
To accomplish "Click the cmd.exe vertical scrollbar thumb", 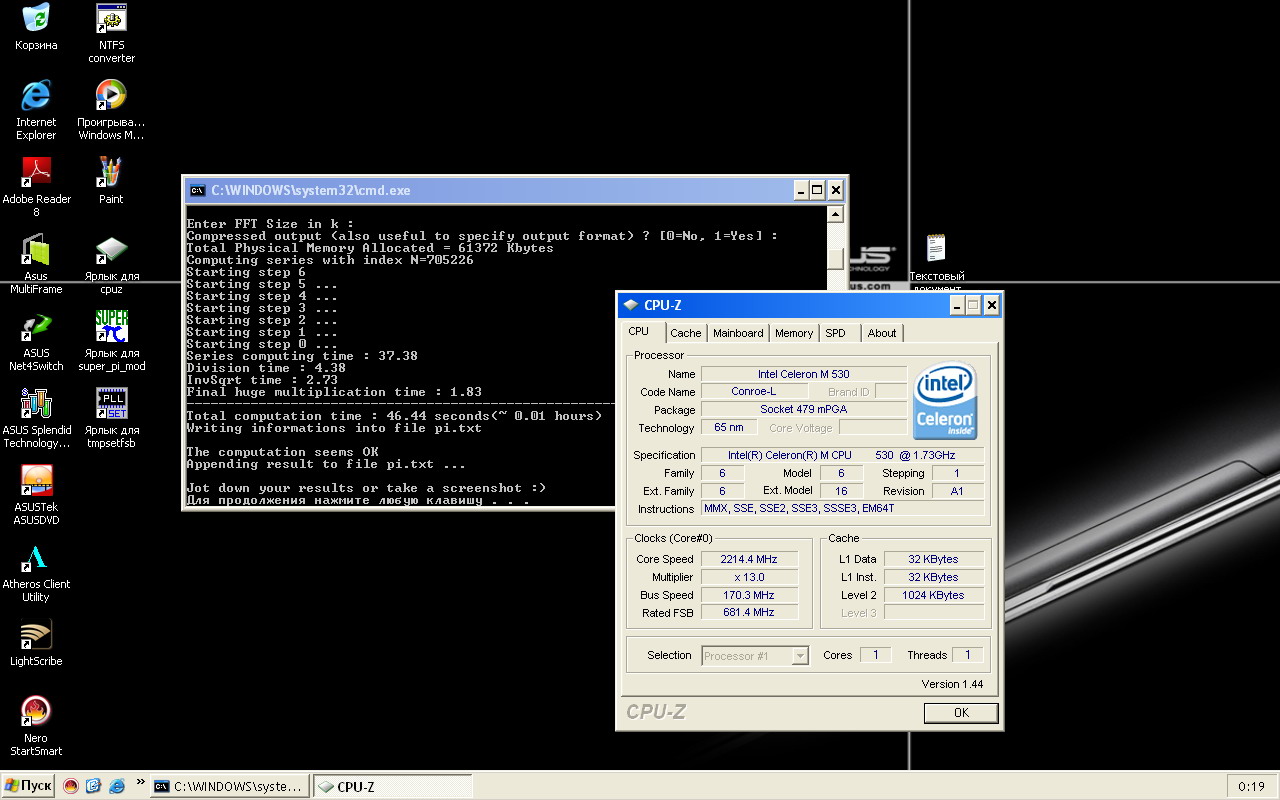I will tap(836, 259).
